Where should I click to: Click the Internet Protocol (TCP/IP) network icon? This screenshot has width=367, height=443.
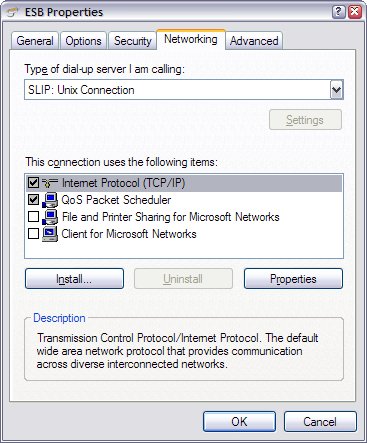tap(50, 183)
